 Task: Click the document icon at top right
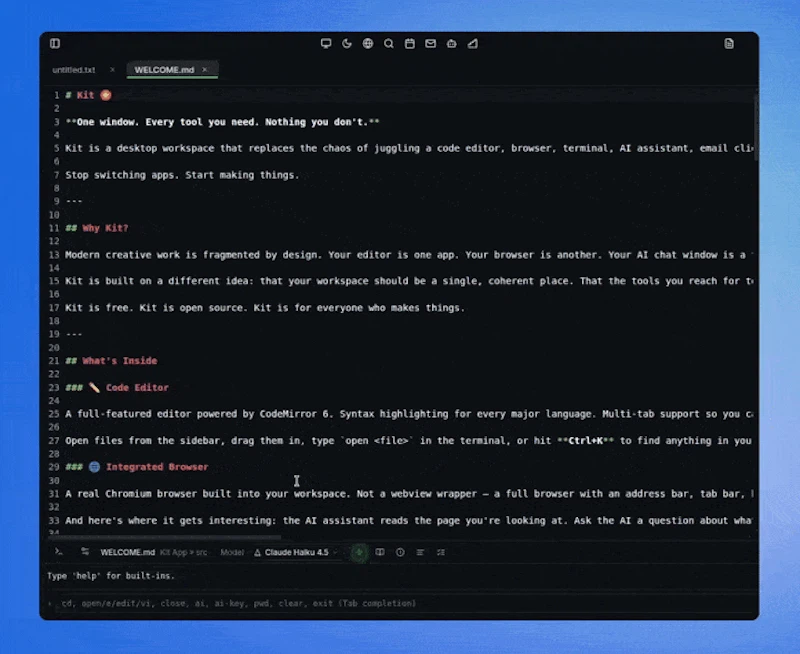(729, 43)
